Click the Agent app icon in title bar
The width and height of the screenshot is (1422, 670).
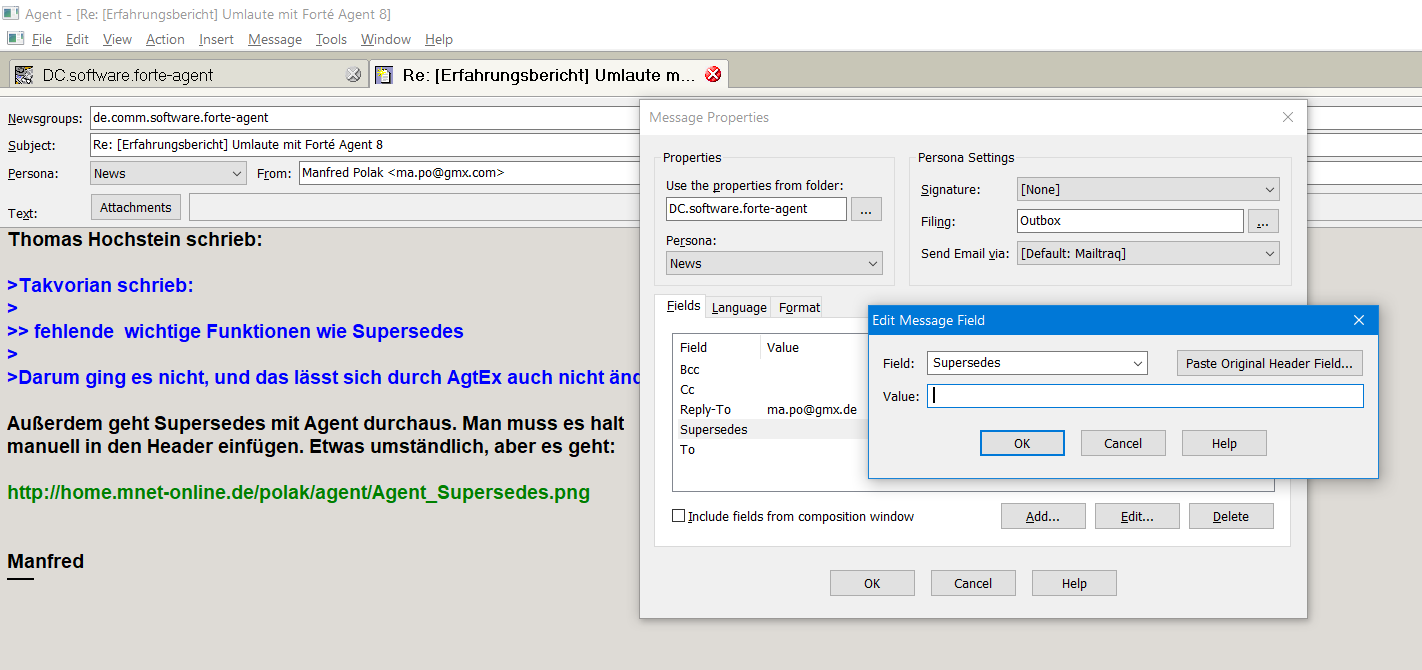point(11,14)
